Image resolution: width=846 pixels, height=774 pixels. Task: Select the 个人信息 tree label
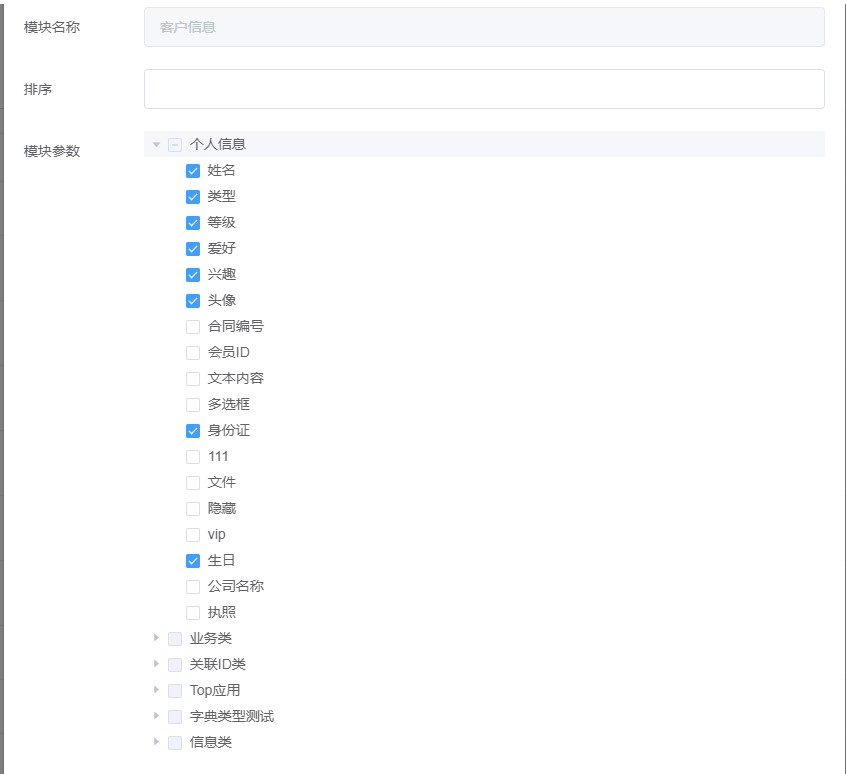(217, 144)
